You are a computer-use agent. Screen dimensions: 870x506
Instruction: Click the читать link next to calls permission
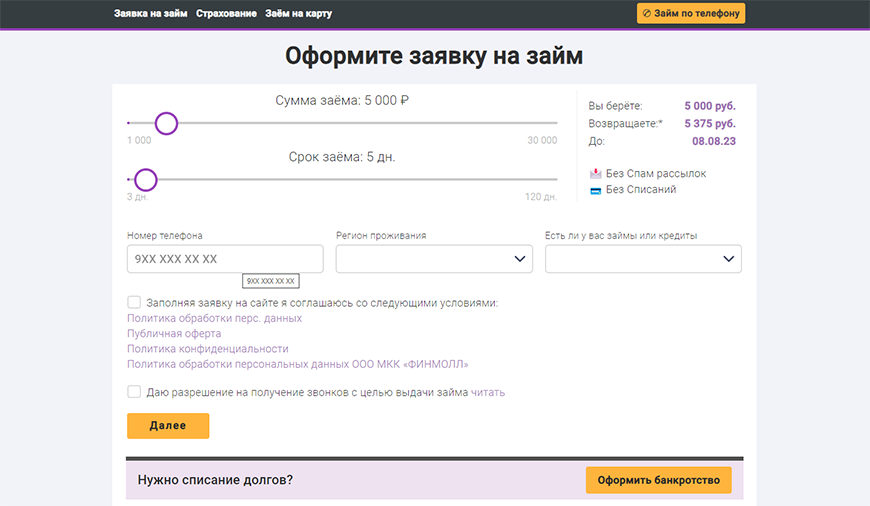pyautogui.click(x=488, y=393)
